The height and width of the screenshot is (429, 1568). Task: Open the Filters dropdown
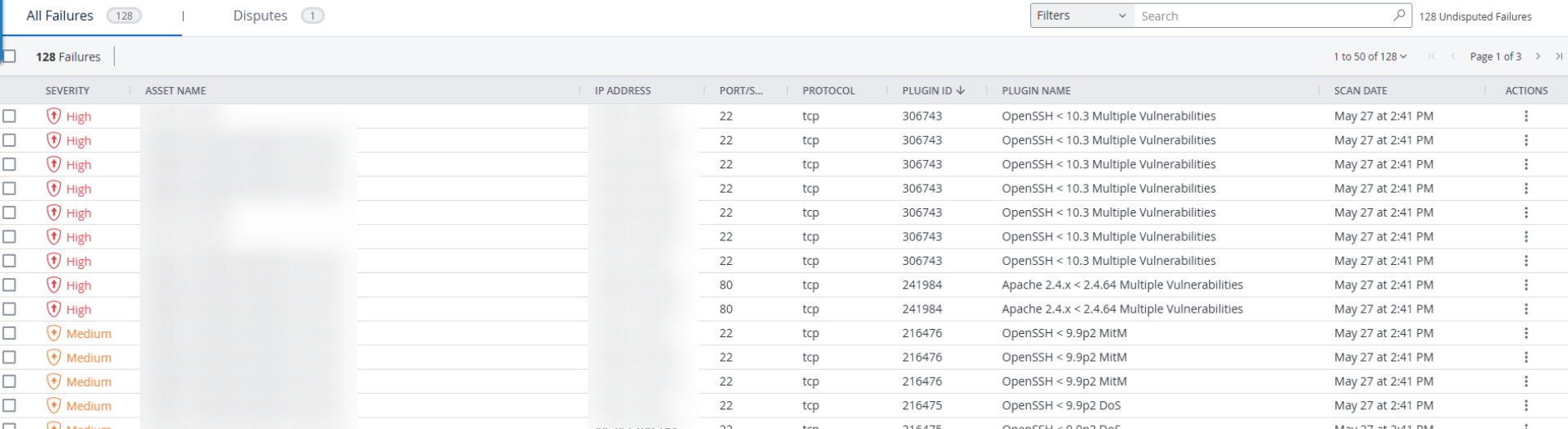coord(1082,16)
